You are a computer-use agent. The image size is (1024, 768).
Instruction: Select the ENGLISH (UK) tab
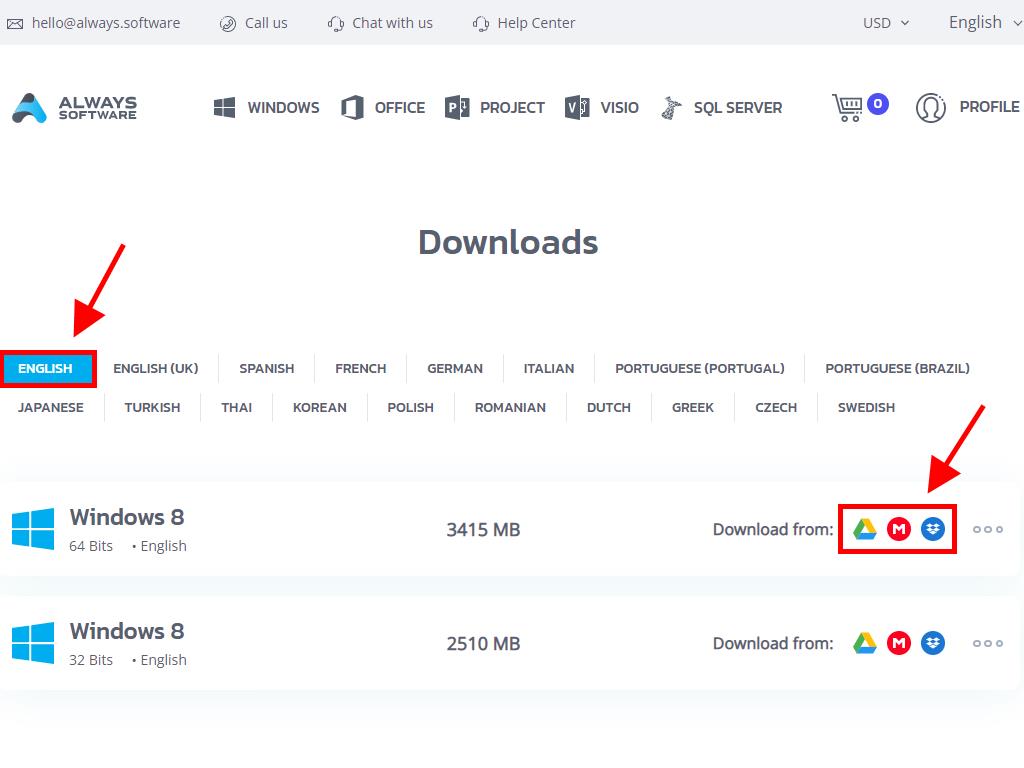click(x=155, y=368)
